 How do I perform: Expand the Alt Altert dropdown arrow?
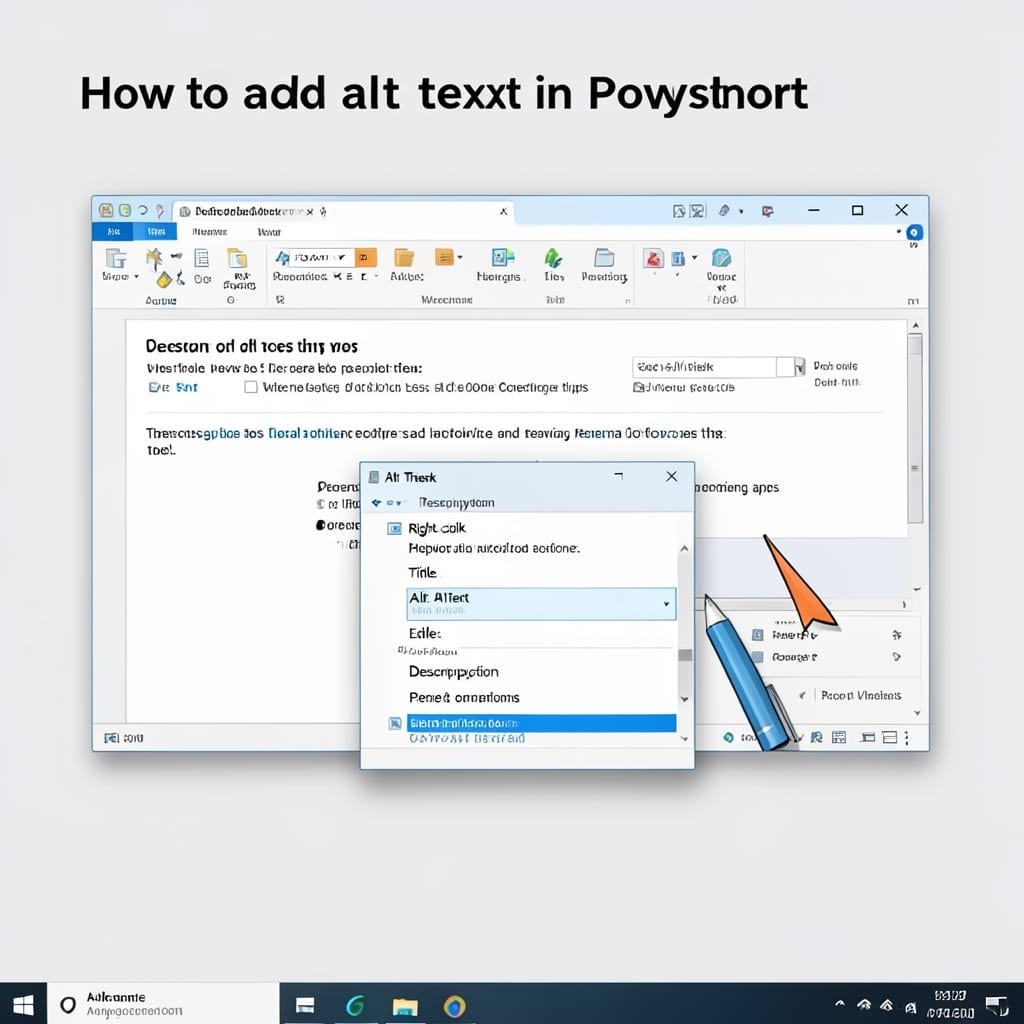(x=666, y=604)
